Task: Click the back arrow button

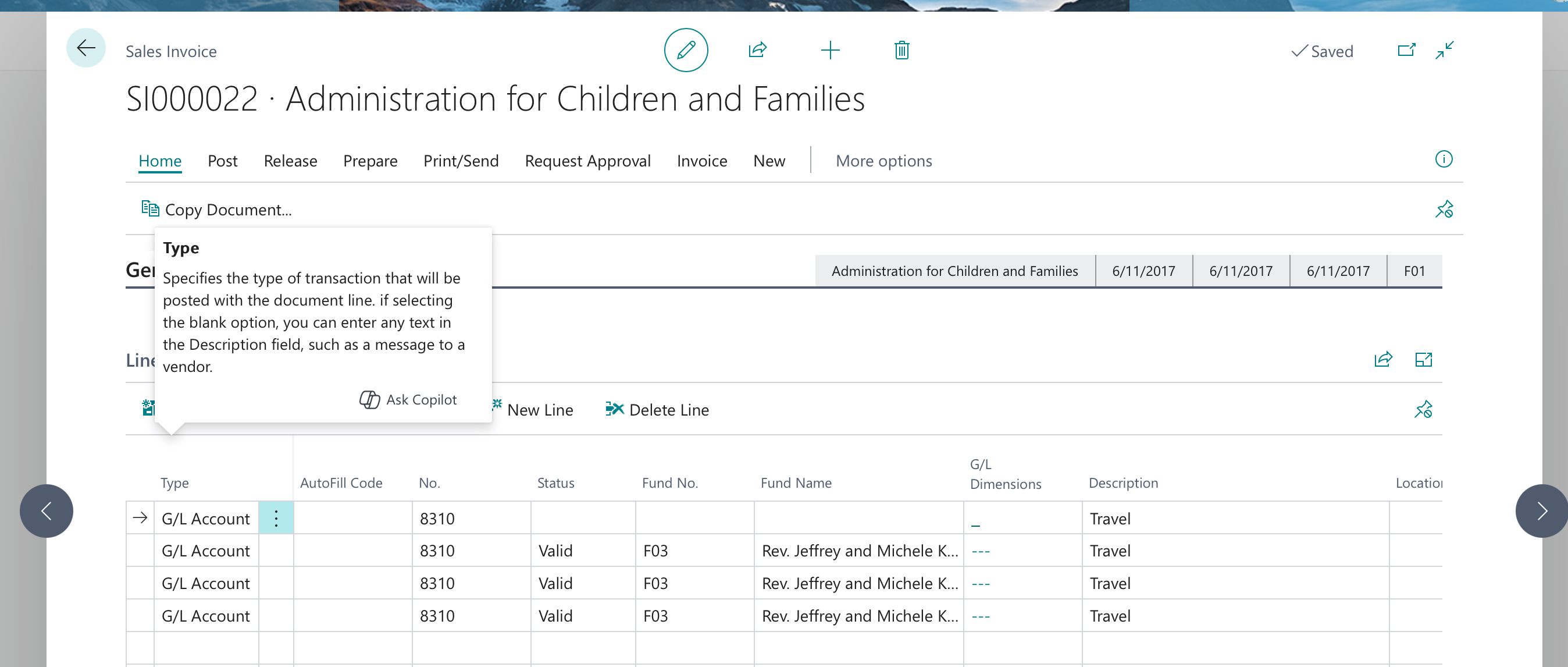Action: (86, 49)
